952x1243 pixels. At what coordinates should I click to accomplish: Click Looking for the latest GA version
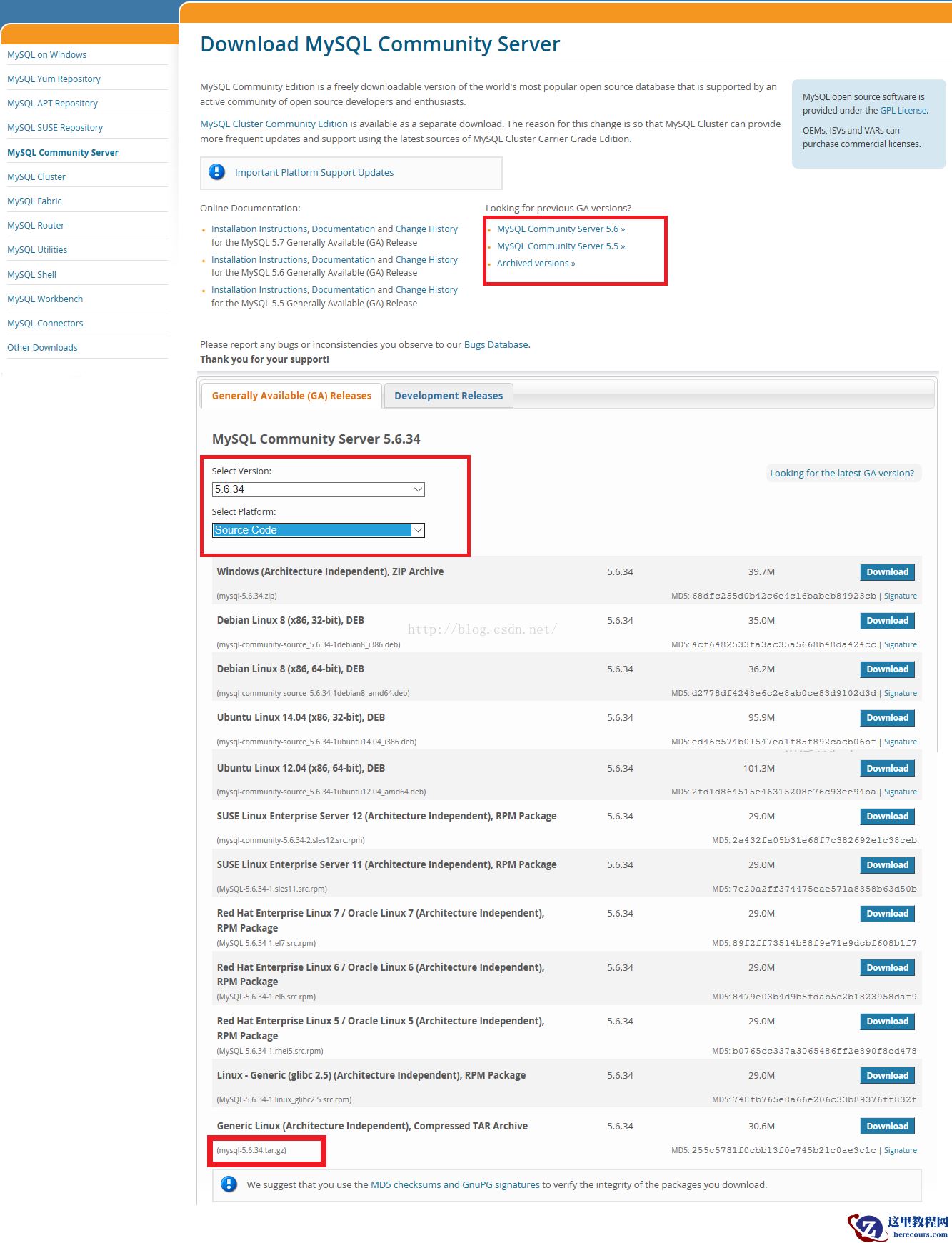[842, 474]
